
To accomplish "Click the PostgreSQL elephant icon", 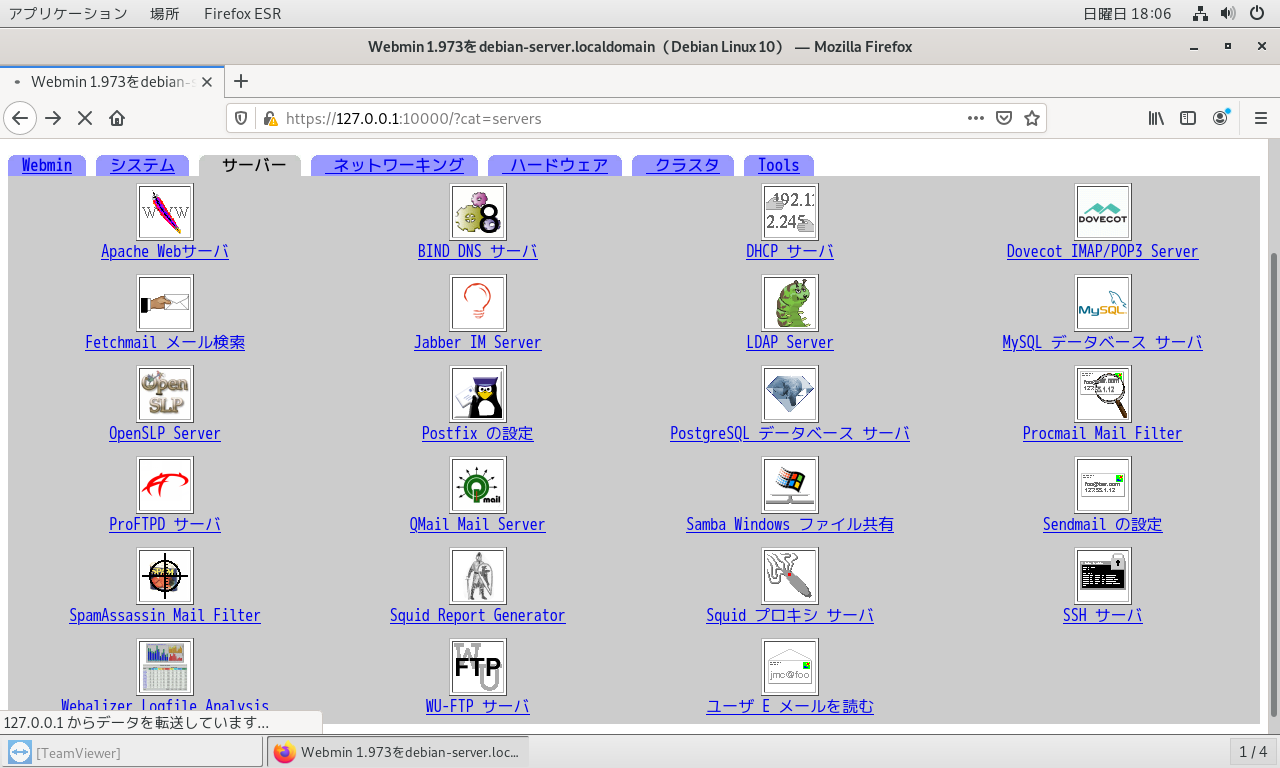I will [x=790, y=394].
